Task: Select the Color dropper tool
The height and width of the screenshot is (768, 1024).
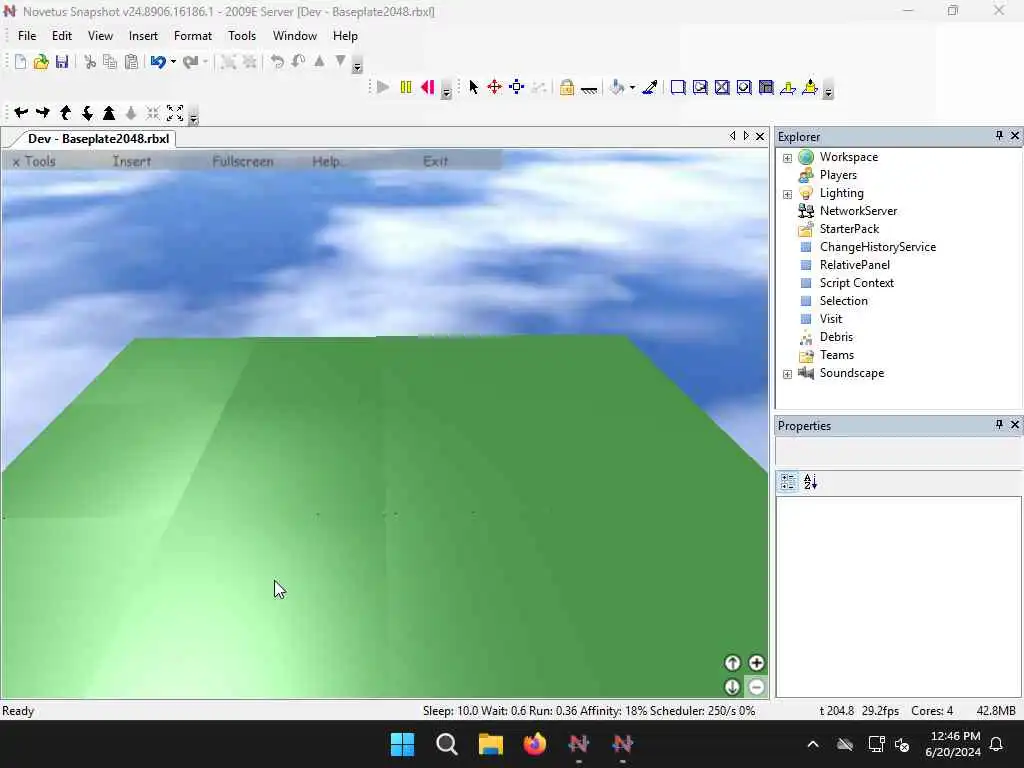Action: (650, 88)
